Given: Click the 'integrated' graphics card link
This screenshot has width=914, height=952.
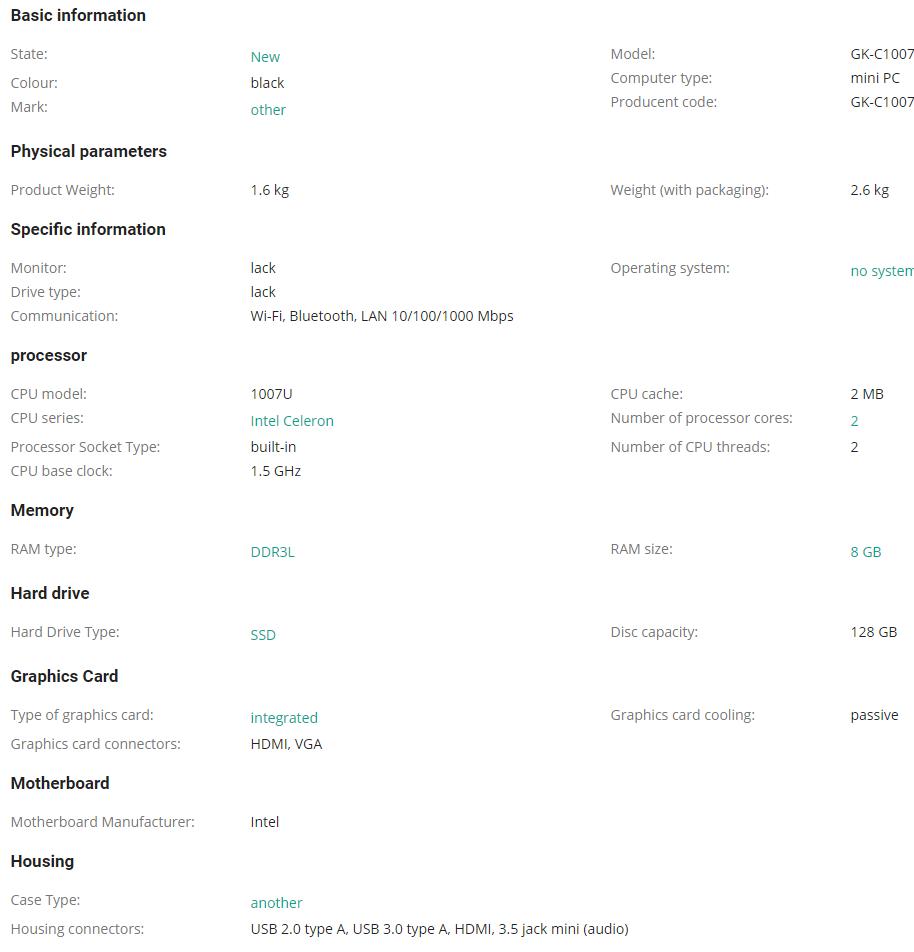Looking at the screenshot, I should point(284,718).
